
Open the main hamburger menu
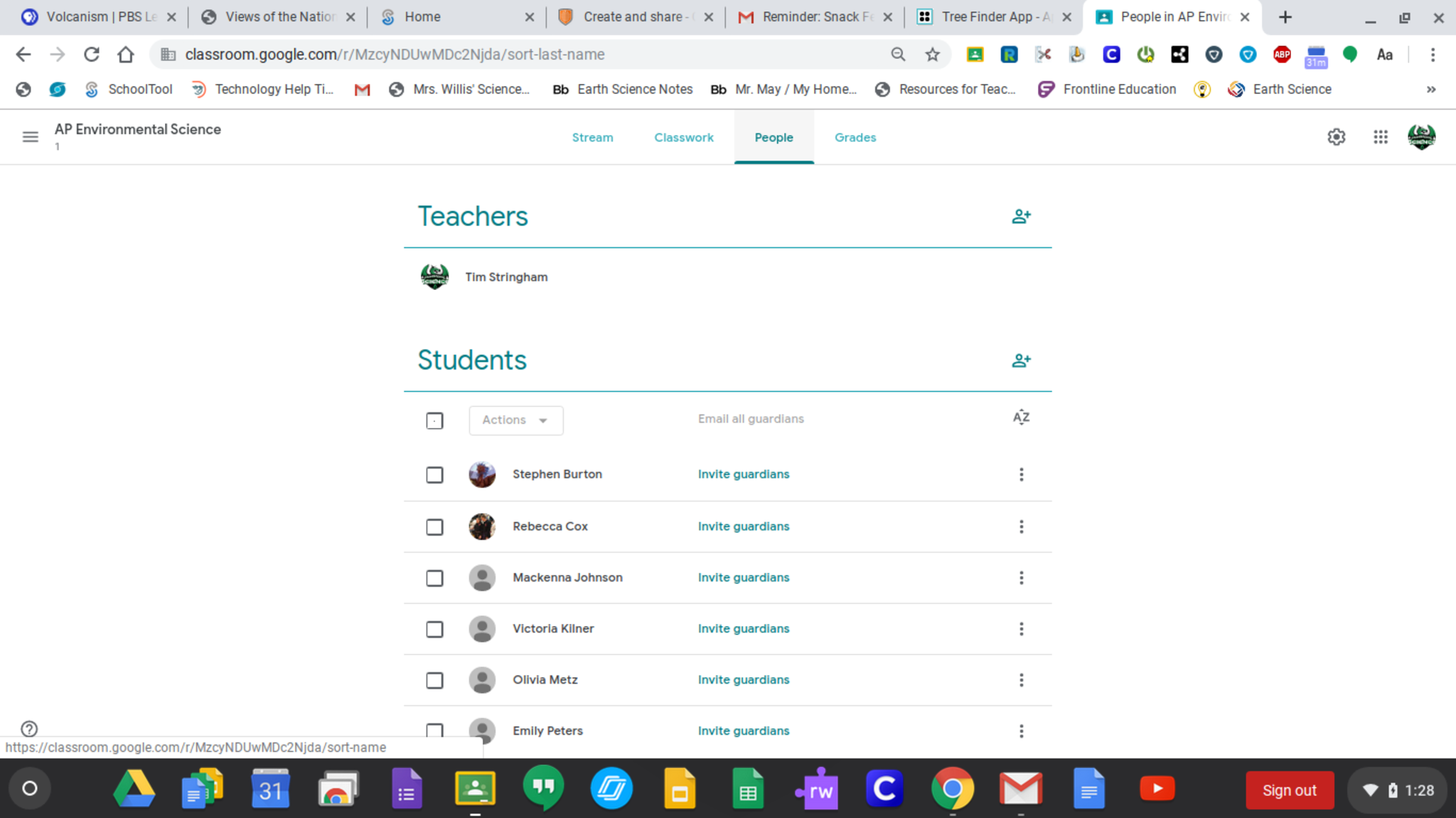pyautogui.click(x=30, y=137)
